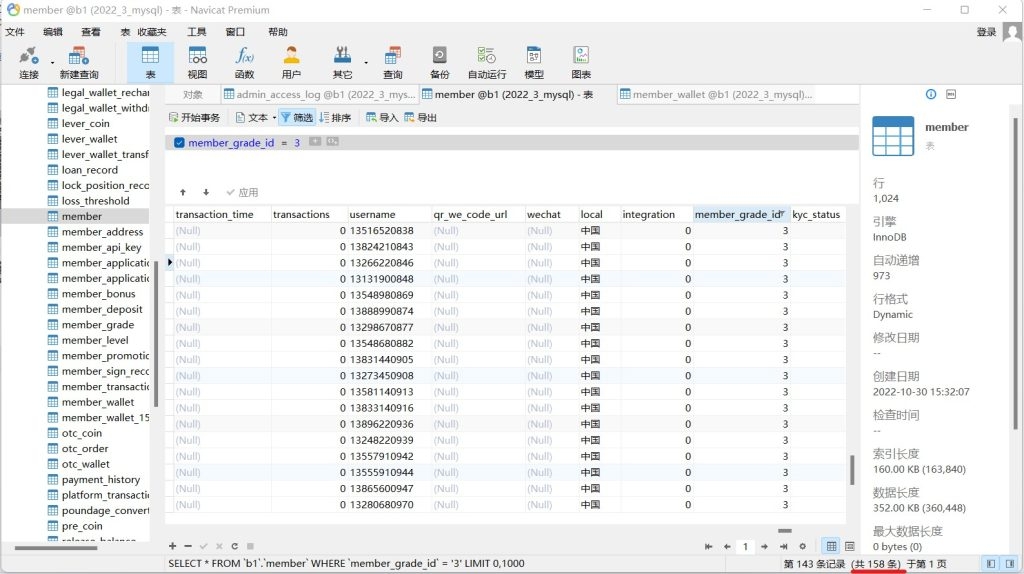Toggle the Filter (筛选) button off

click(296, 118)
